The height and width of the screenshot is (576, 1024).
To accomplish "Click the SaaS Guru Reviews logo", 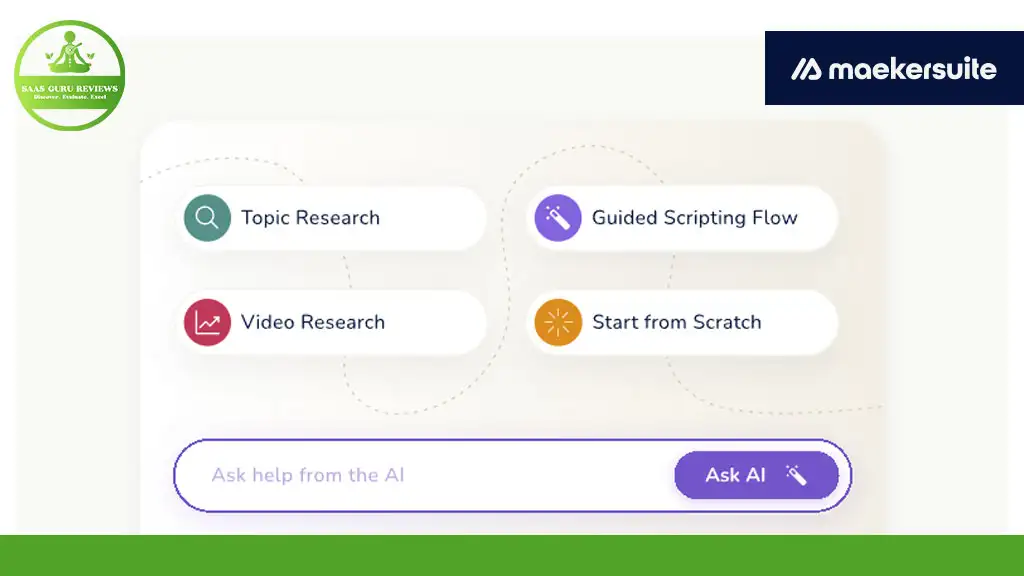I will [70, 75].
